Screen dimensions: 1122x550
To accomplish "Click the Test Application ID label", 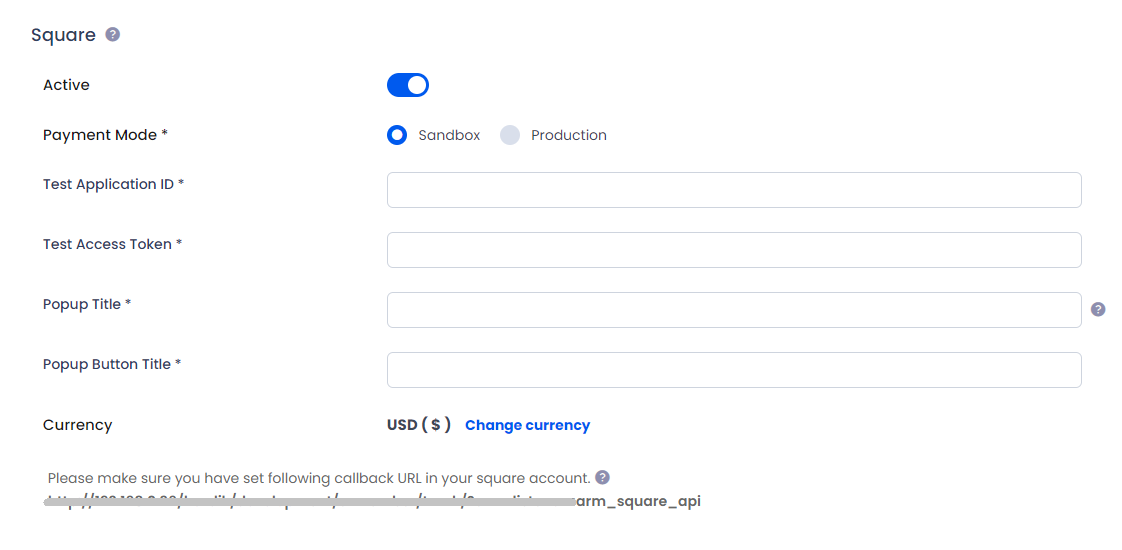I will pyautogui.click(x=114, y=184).
